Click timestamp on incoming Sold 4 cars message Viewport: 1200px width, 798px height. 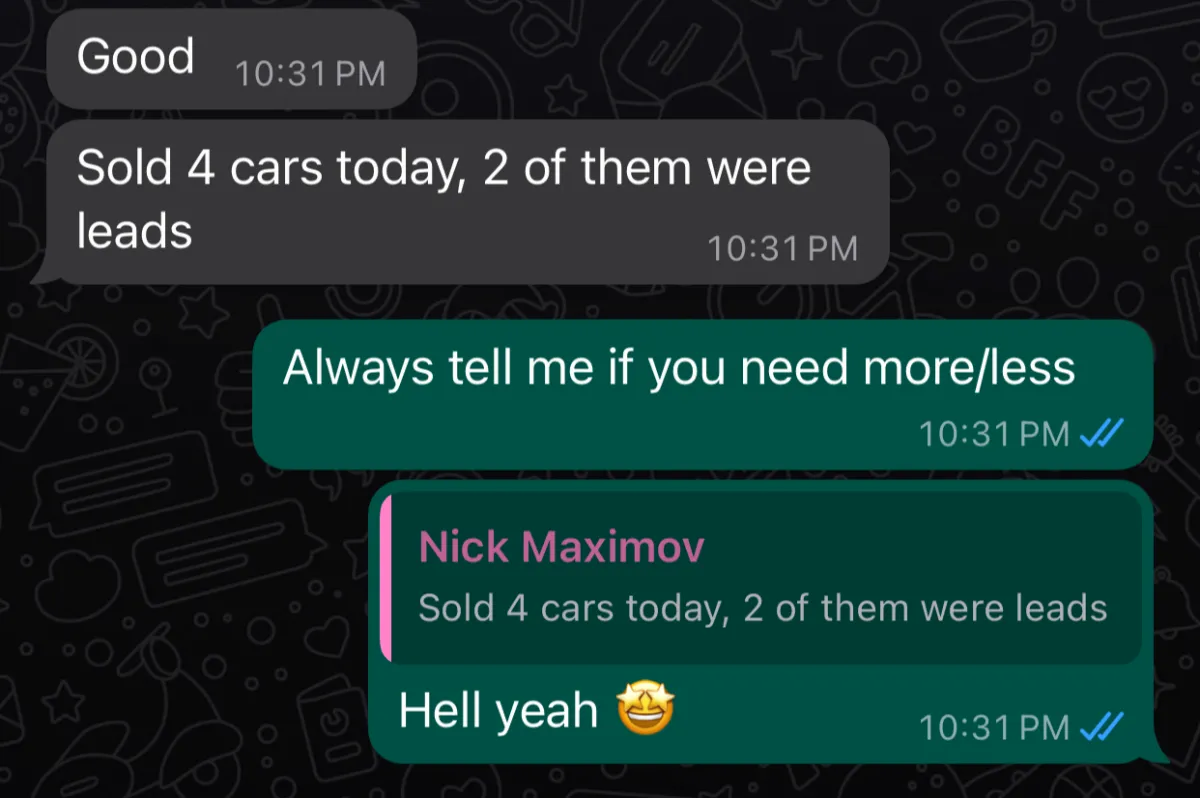(x=783, y=248)
